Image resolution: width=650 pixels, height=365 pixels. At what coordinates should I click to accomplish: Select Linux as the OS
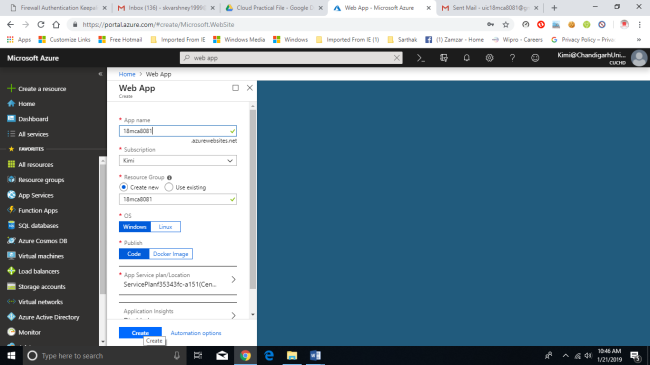click(x=165, y=227)
